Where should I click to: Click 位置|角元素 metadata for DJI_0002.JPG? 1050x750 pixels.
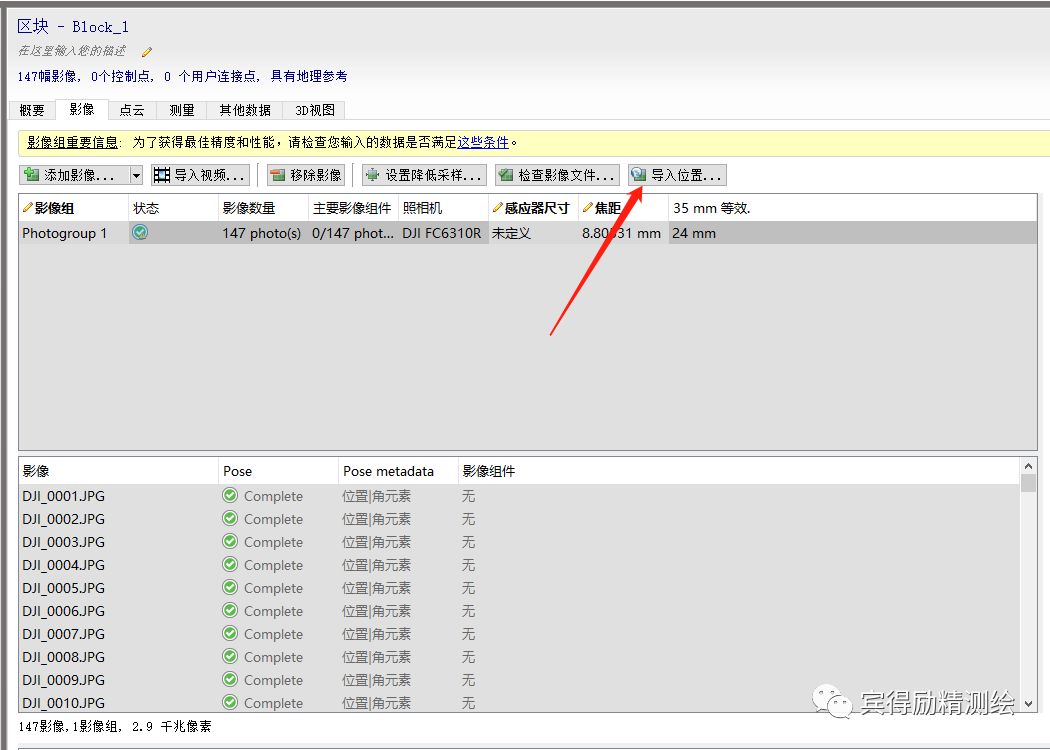point(376,519)
